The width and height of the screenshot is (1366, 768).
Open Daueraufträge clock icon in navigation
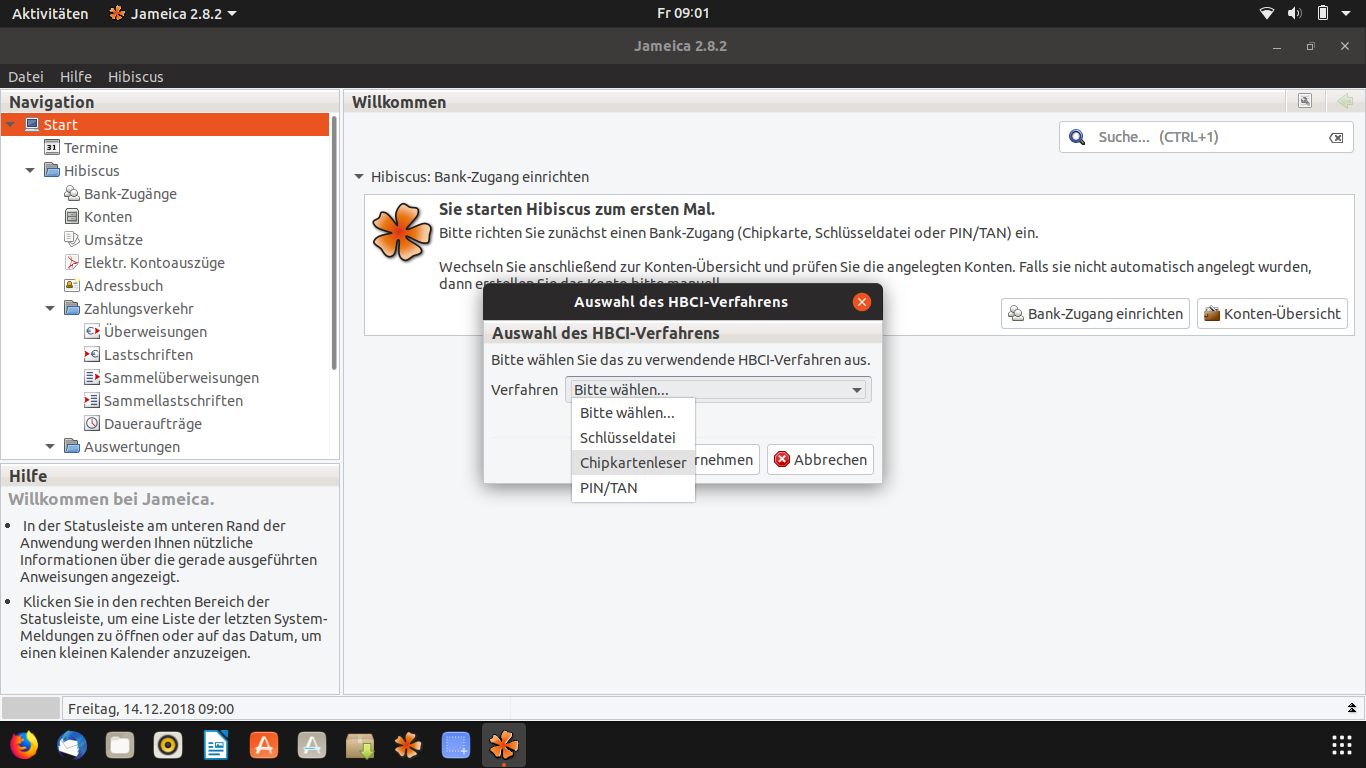[92, 423]
